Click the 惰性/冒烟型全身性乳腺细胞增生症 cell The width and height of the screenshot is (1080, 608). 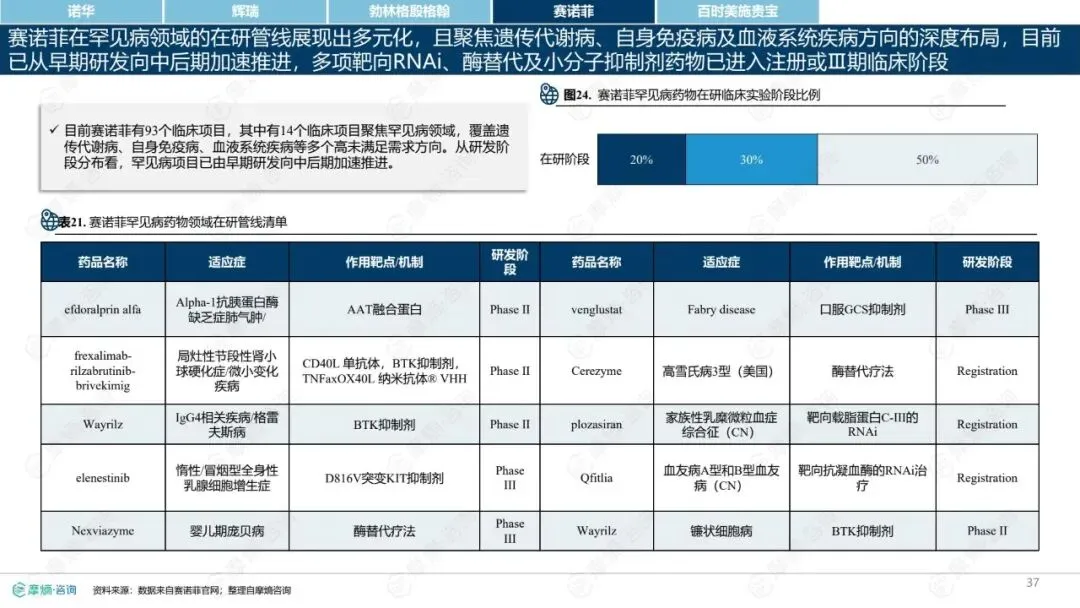tap(227, 477)
